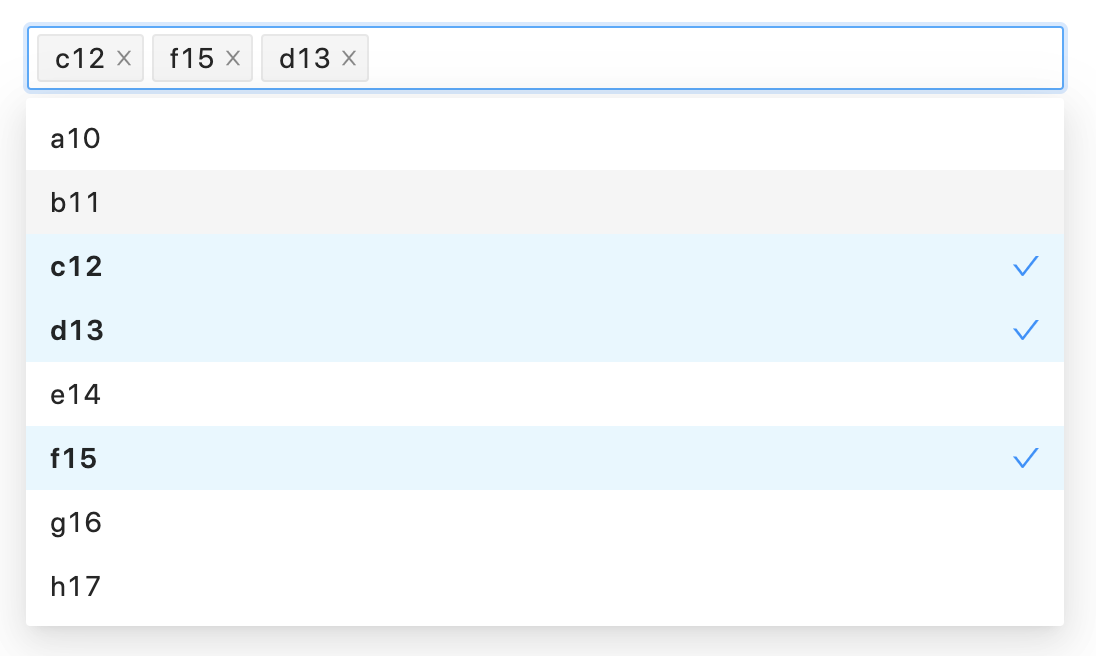Deselect c12 in the options list
The image size is (1096, 656).
[500, 266]
